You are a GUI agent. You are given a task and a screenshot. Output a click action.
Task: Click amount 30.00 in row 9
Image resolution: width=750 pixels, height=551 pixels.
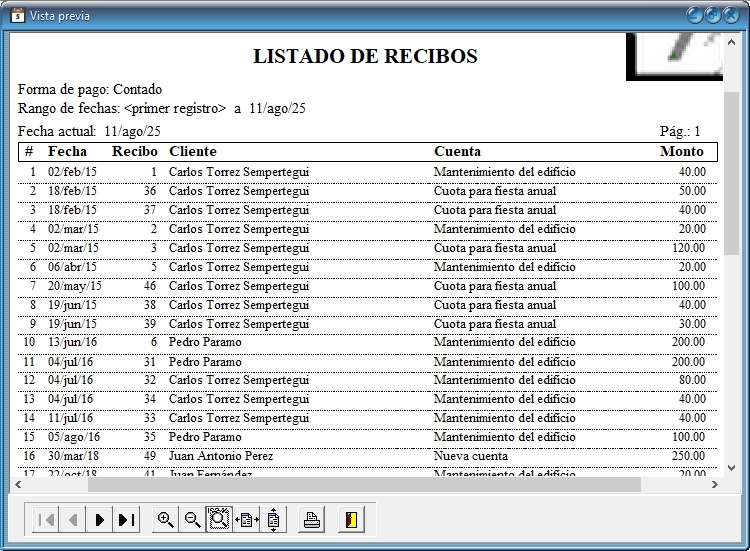(692, 324)
